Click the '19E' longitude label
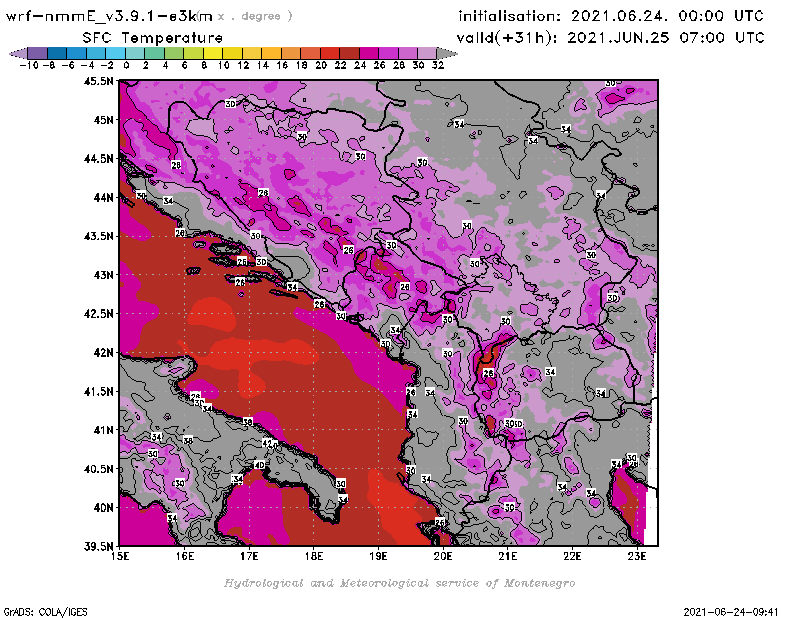800x618 pixels. click(x=379, y=556)
